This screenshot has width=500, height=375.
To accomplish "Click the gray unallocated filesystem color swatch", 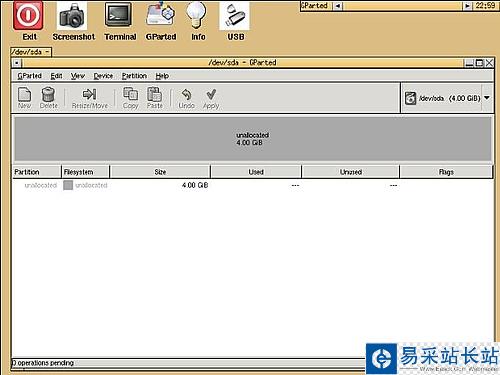I will [68, 185].
